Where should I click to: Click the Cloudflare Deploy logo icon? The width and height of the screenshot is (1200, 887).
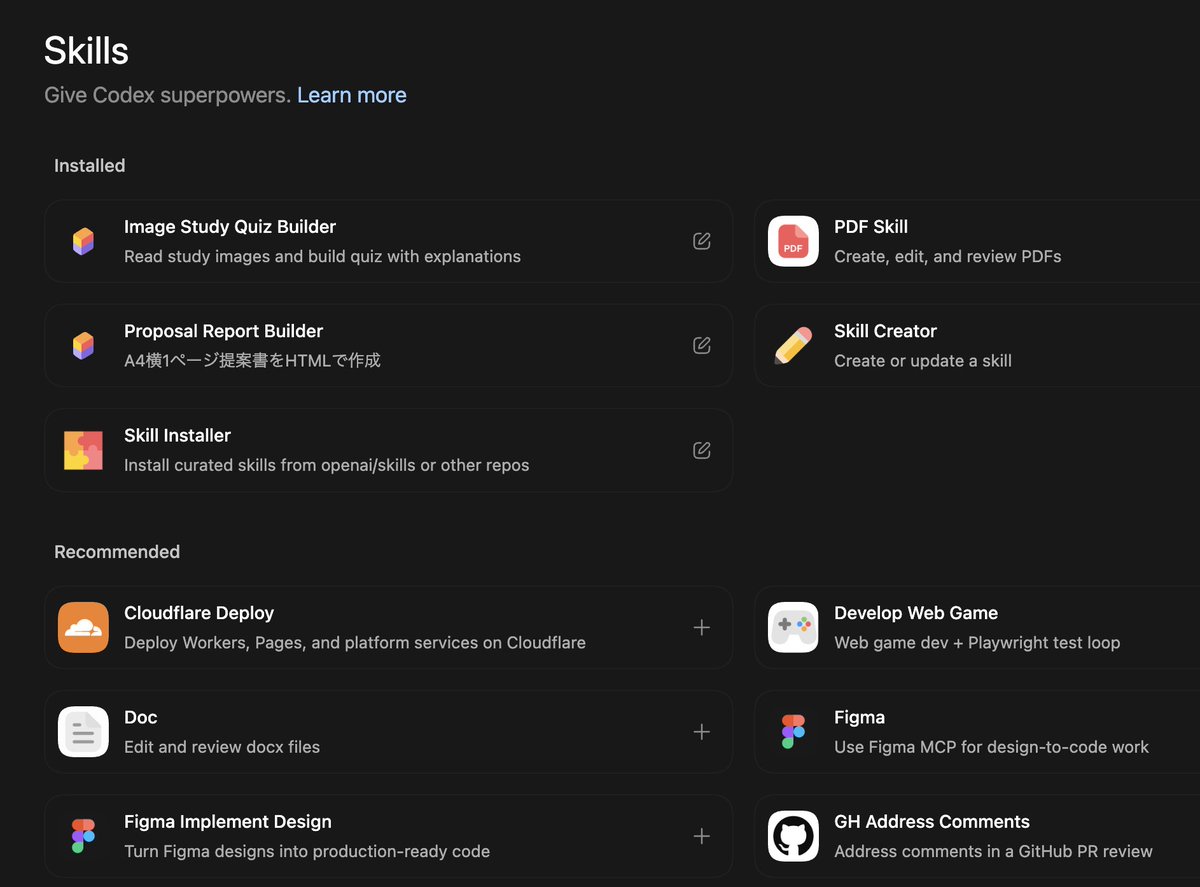coord(83,627)
